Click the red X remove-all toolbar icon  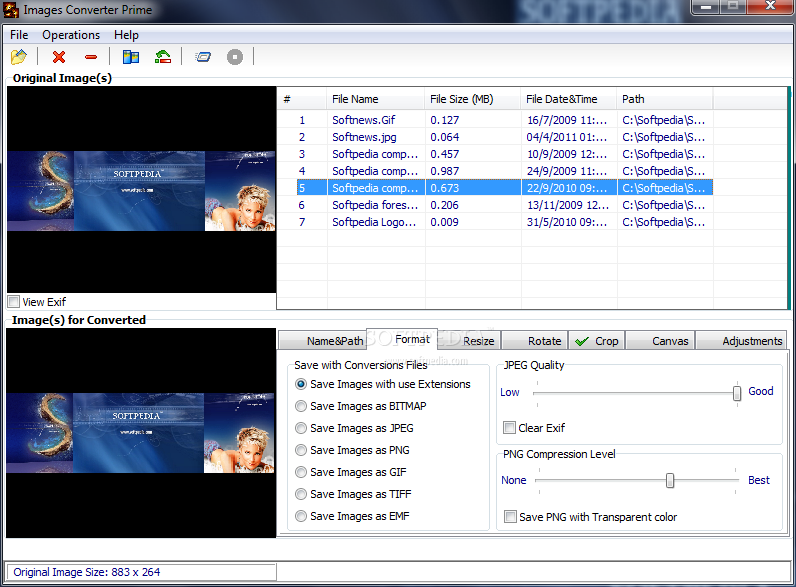59,57
